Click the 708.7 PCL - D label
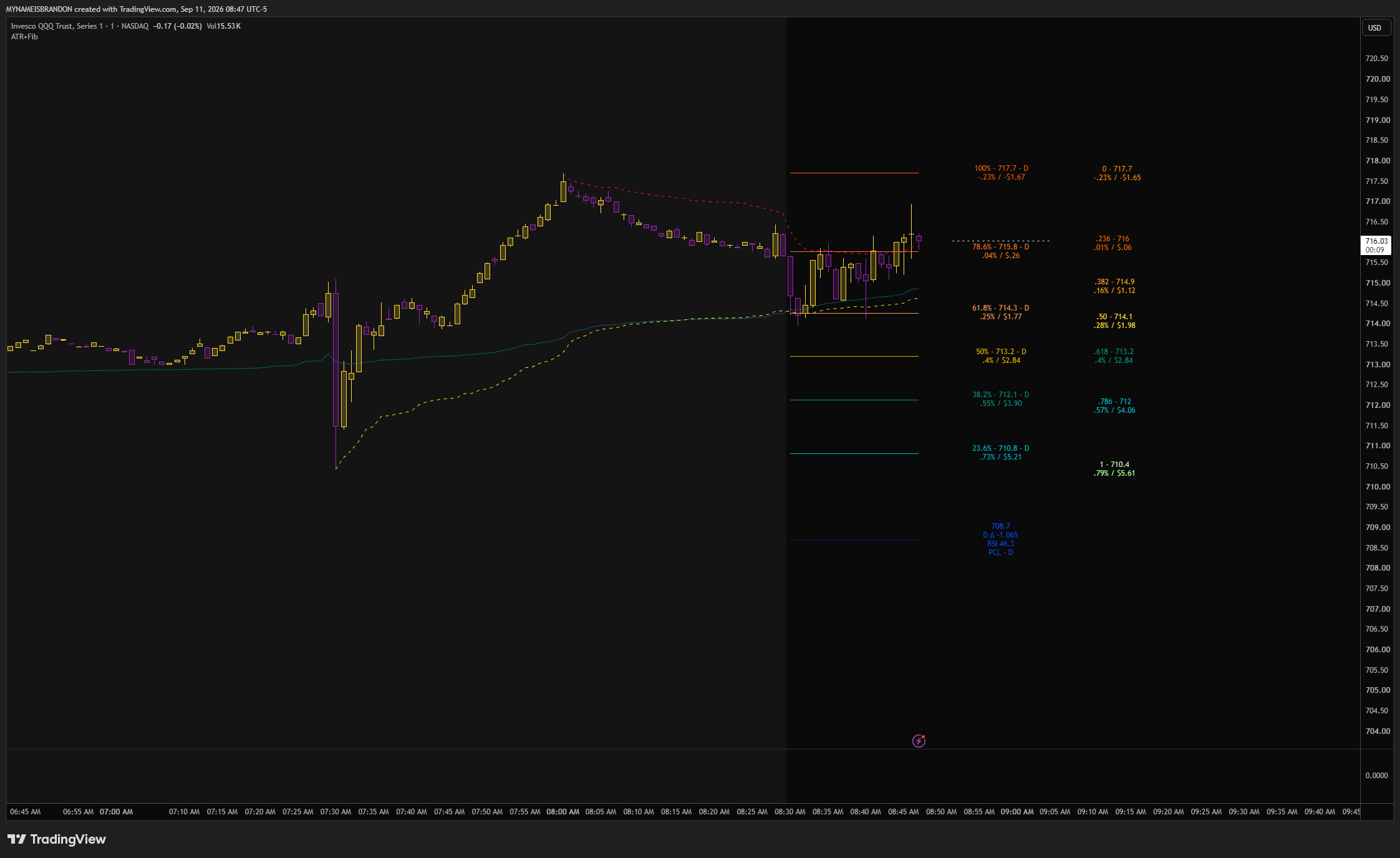The height and width of the screenshot is (858, 1400). click(1001, 539)
